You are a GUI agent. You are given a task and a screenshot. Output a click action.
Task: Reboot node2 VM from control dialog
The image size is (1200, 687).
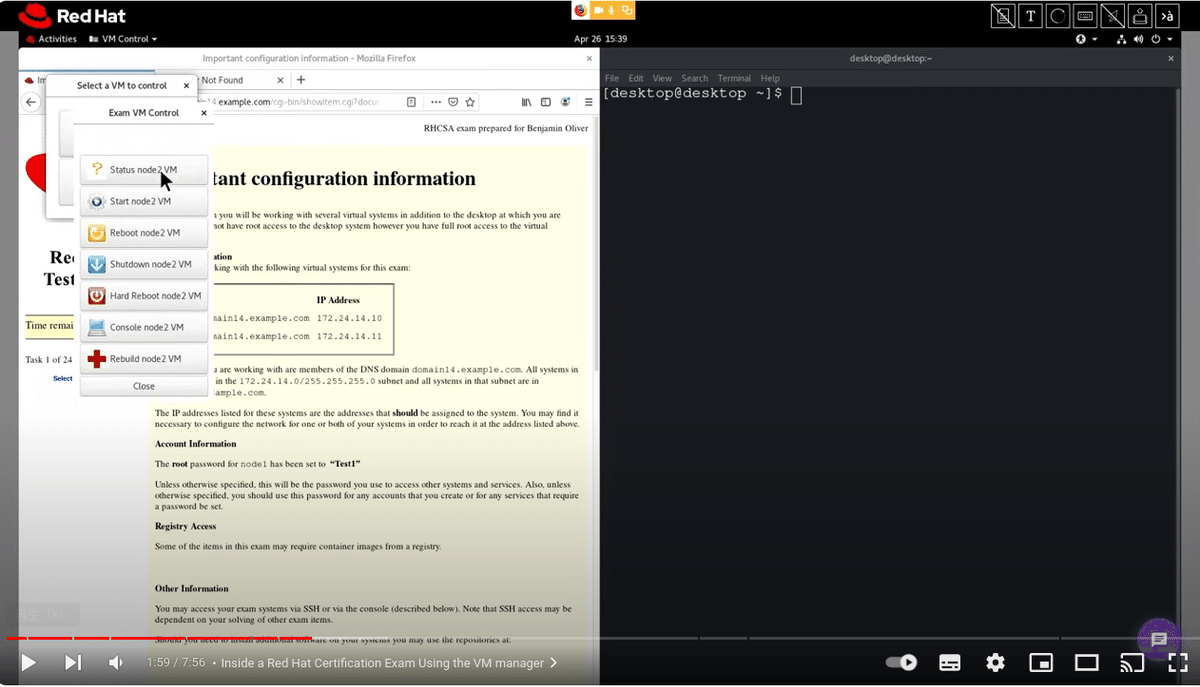(144, 233)
